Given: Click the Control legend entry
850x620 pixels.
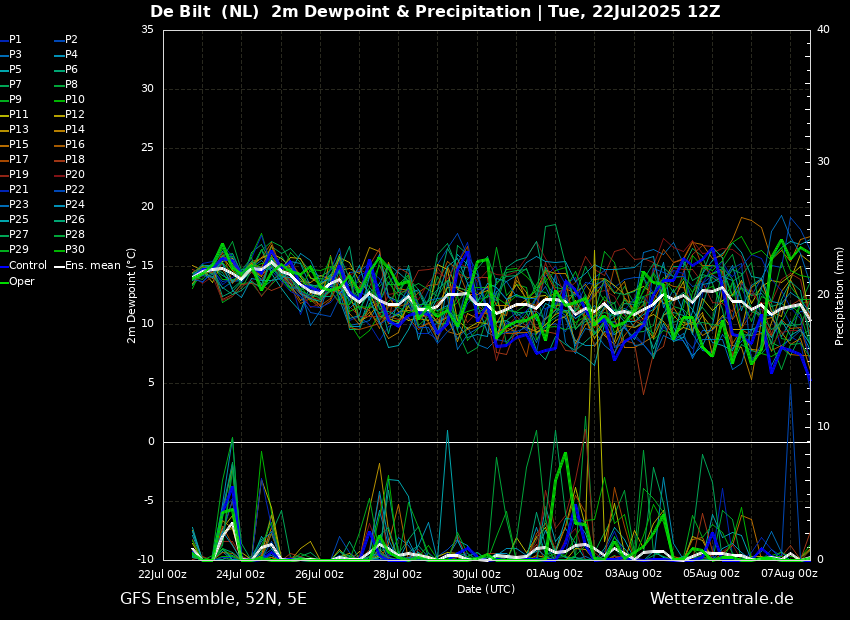Looking at the screenshot, I should [x=23, y=266].
